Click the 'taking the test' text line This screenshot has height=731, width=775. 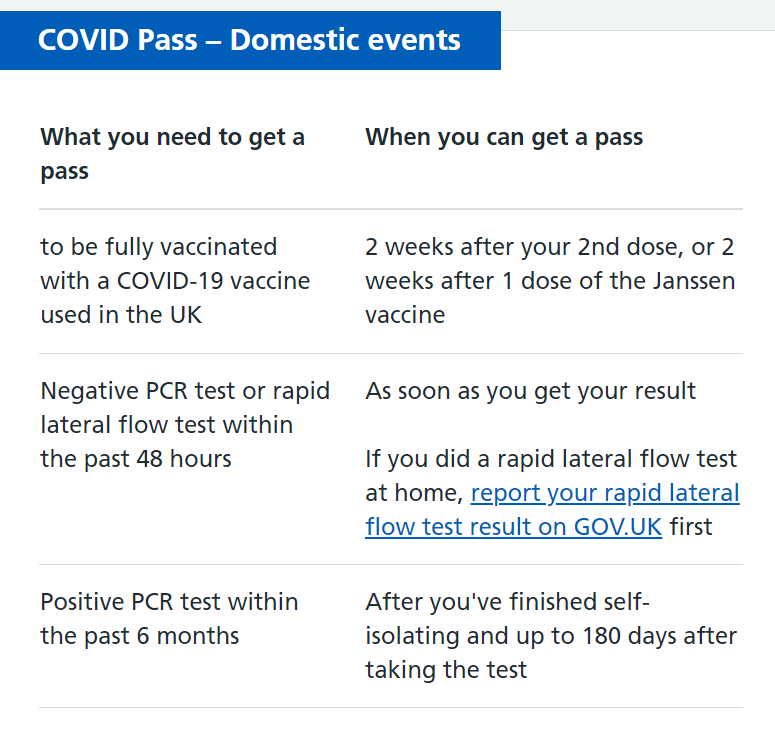pos(446,670)
